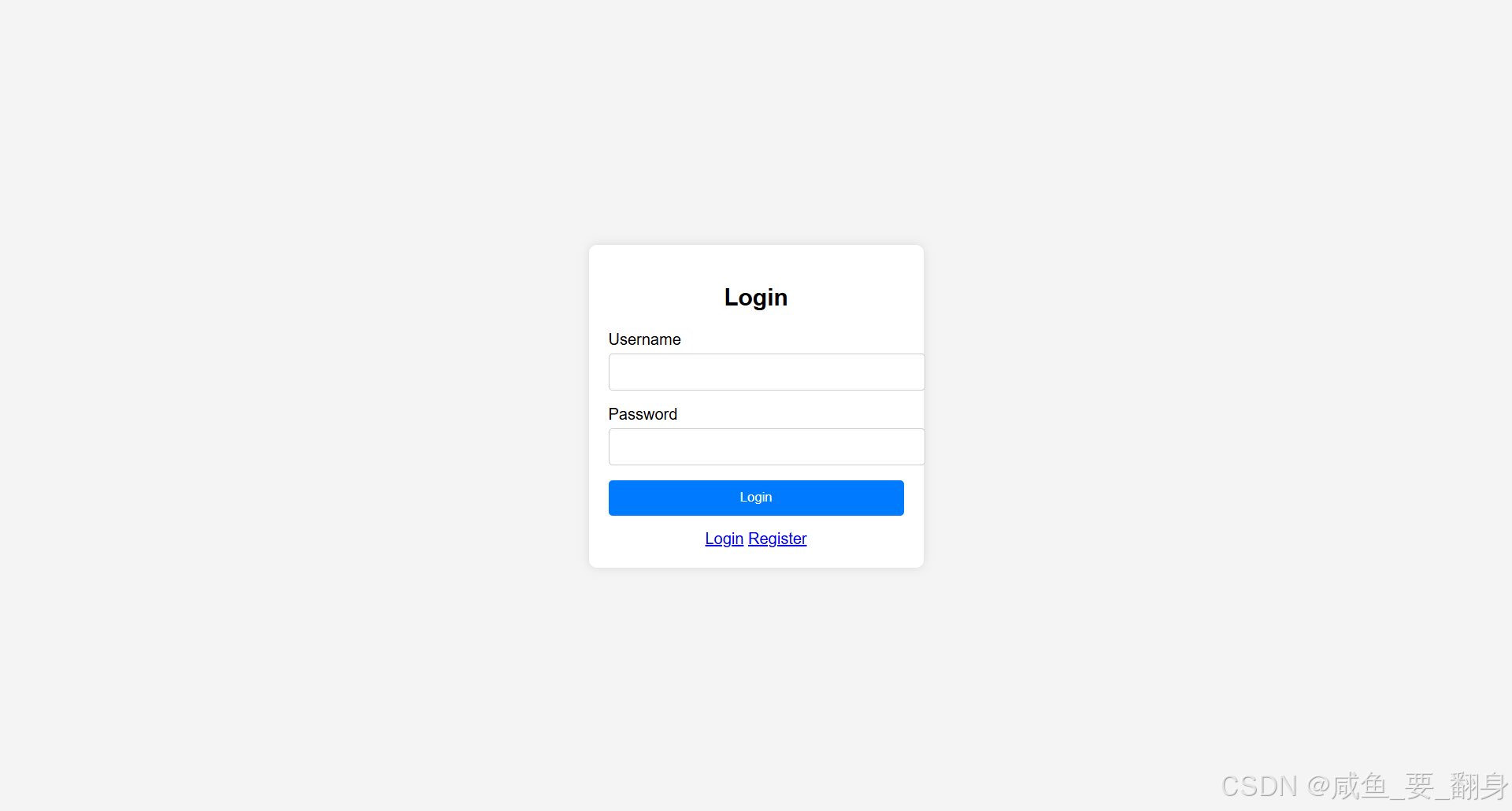The width and height of the screenshot is (1512, 811).
Task: Click the Password label text
Action: (x=643, y=414)
